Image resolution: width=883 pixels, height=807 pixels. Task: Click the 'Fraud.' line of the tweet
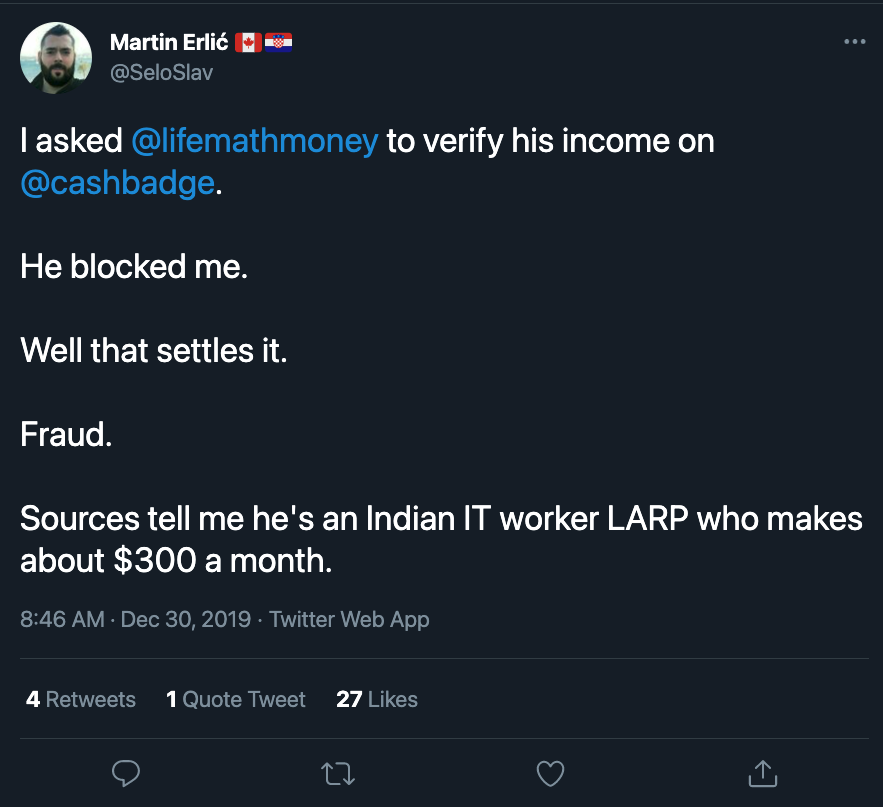66,434
